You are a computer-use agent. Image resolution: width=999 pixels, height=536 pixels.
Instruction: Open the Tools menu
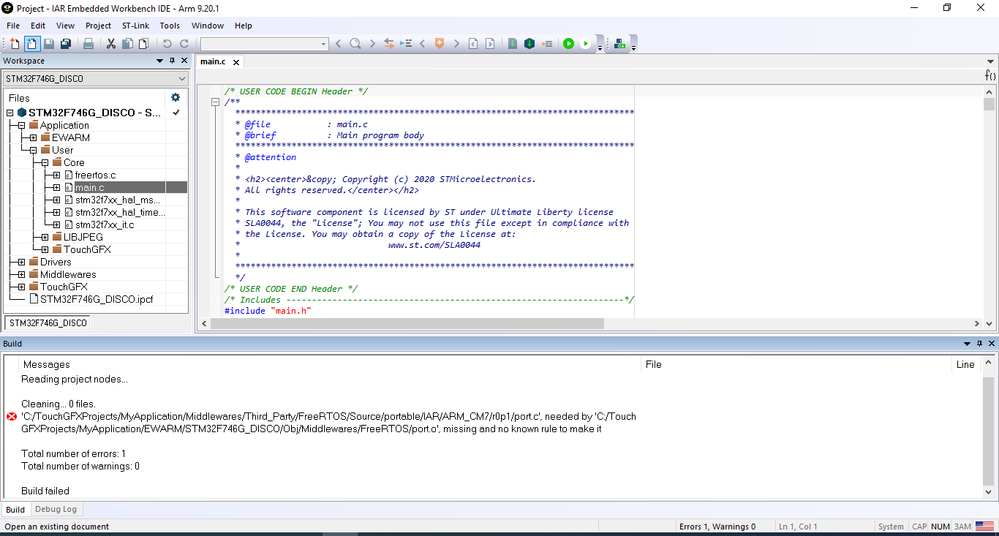click(x=169, y=25)
